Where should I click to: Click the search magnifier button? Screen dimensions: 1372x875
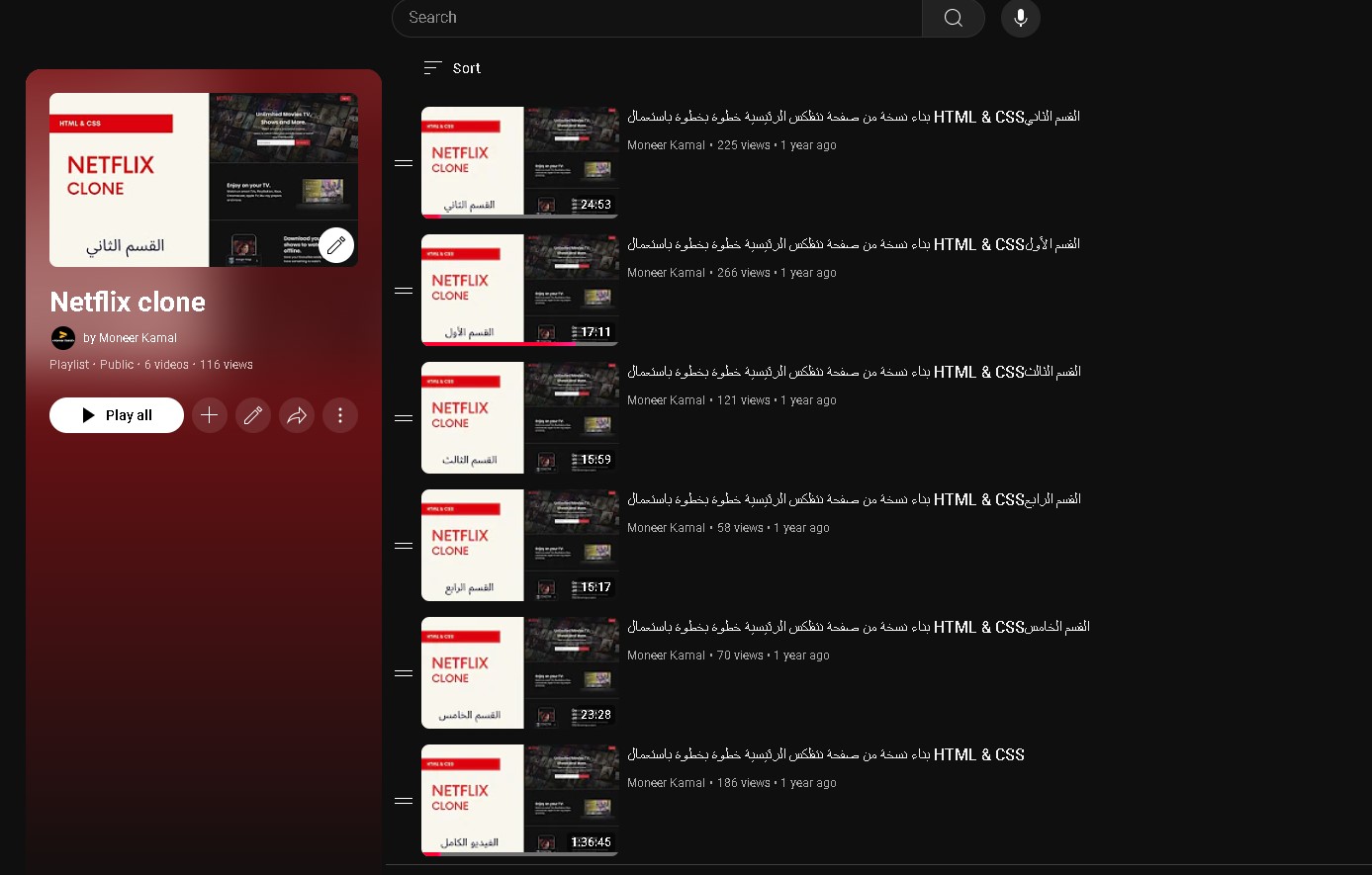[x=954, y=18]
